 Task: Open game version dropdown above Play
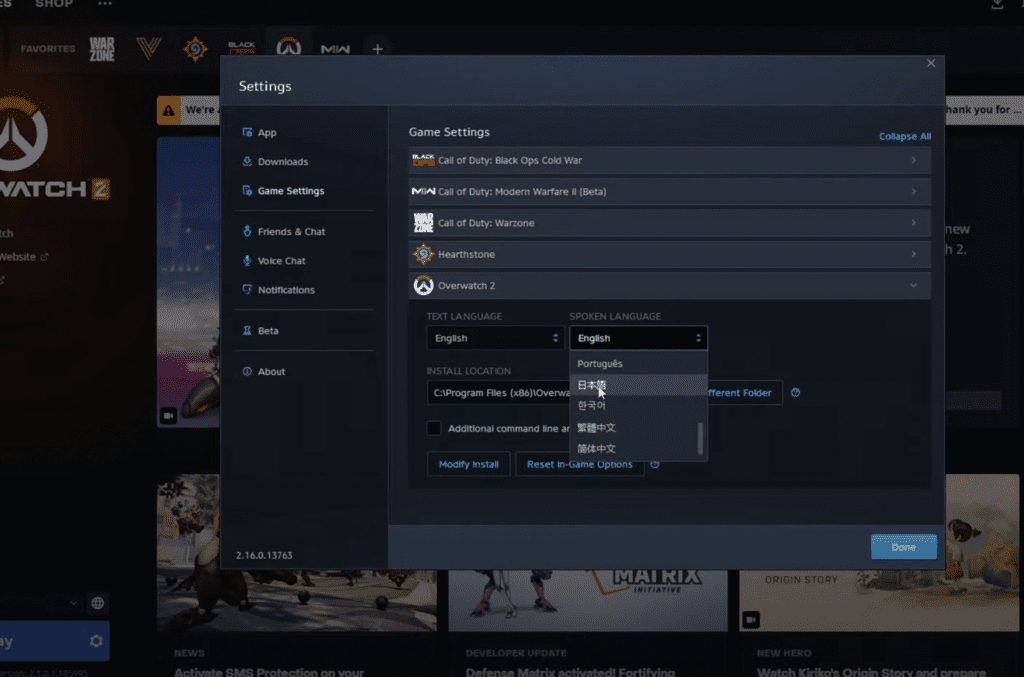coord(40,603)
